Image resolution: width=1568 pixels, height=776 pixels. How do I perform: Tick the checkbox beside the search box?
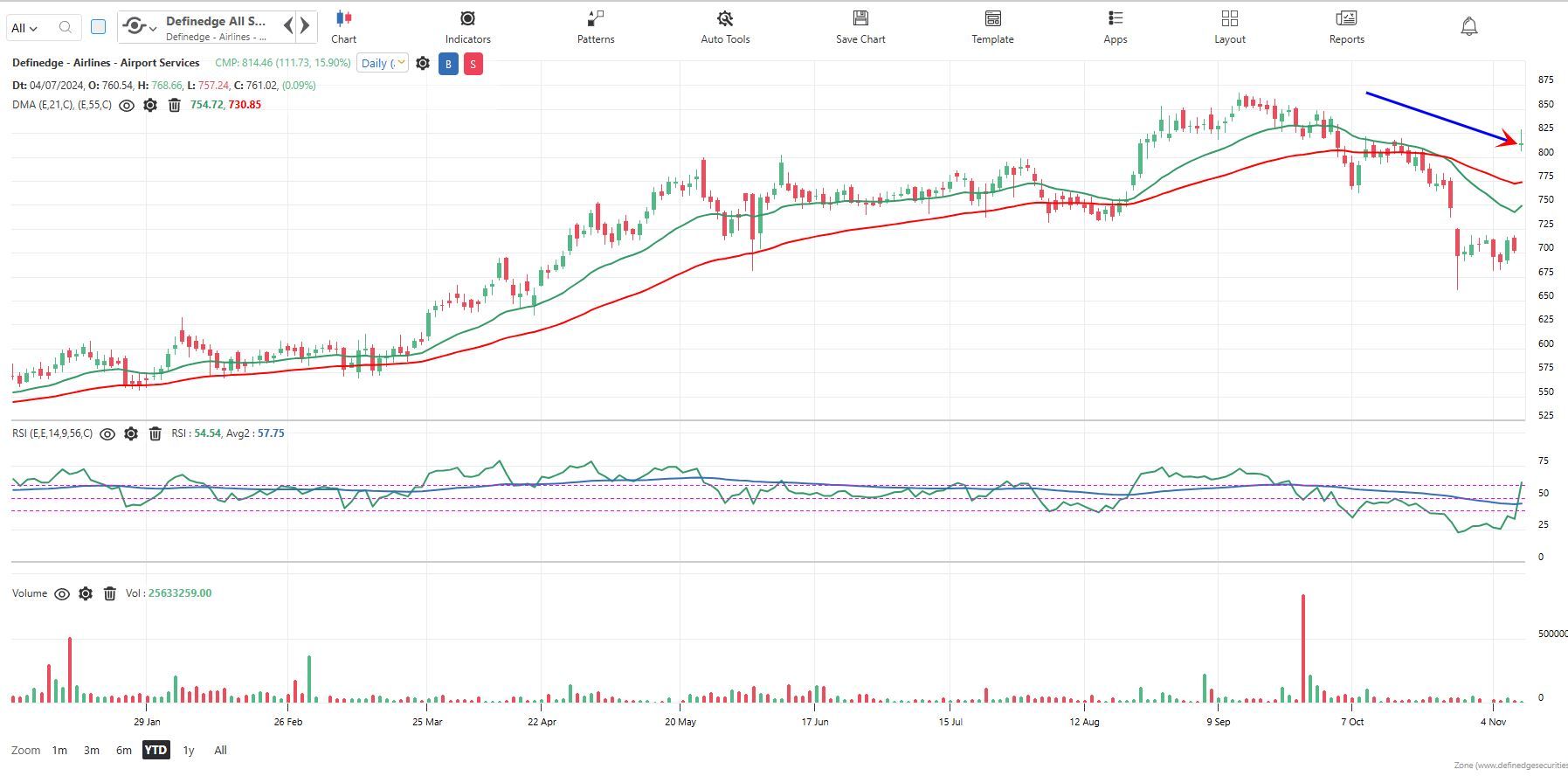click(99, 27)
